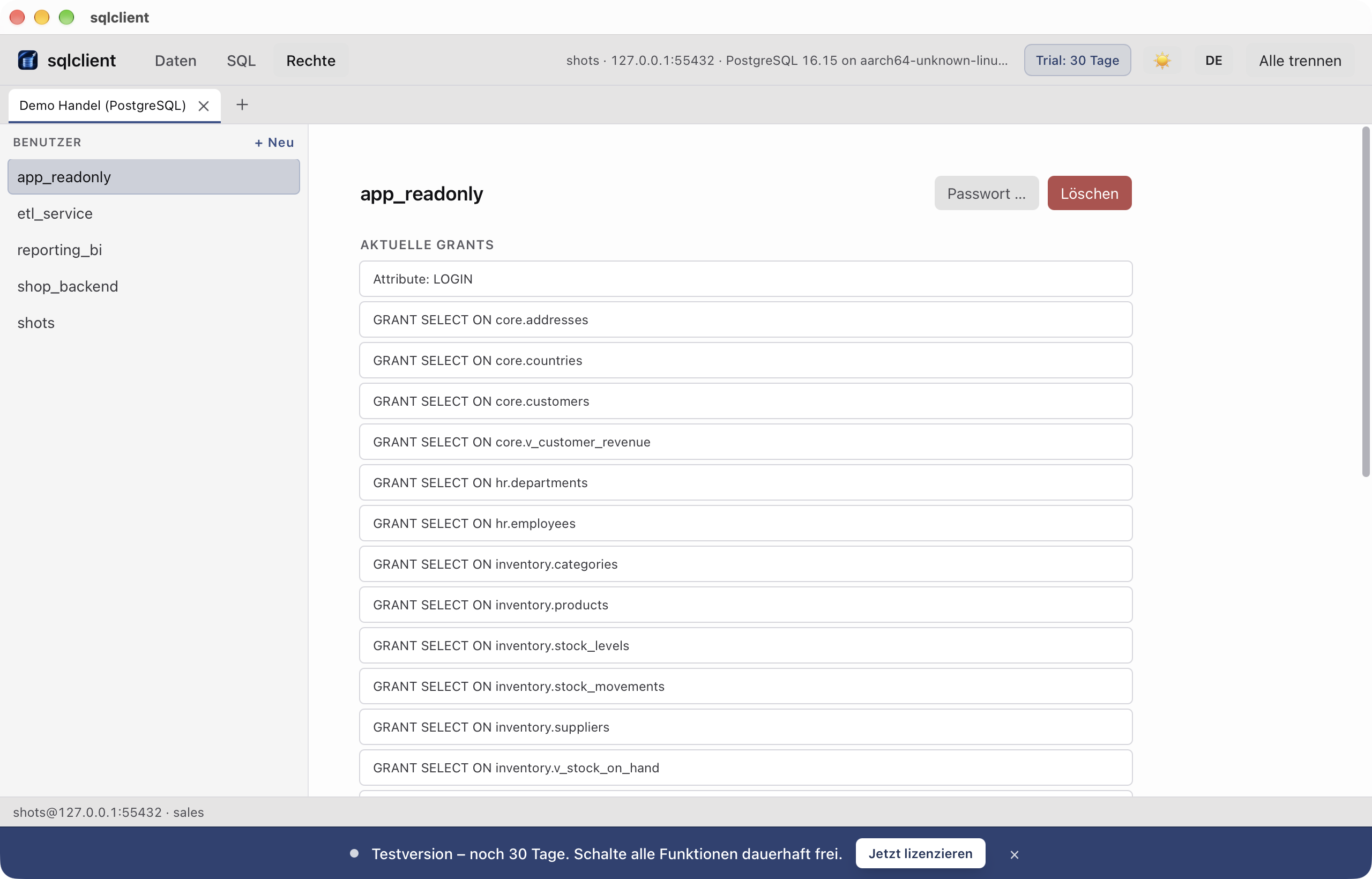Click the Trial: 30 Tage badge
Image resolution: width=1372 pixels, height=879 pixels.
[x=1077, y=61]
